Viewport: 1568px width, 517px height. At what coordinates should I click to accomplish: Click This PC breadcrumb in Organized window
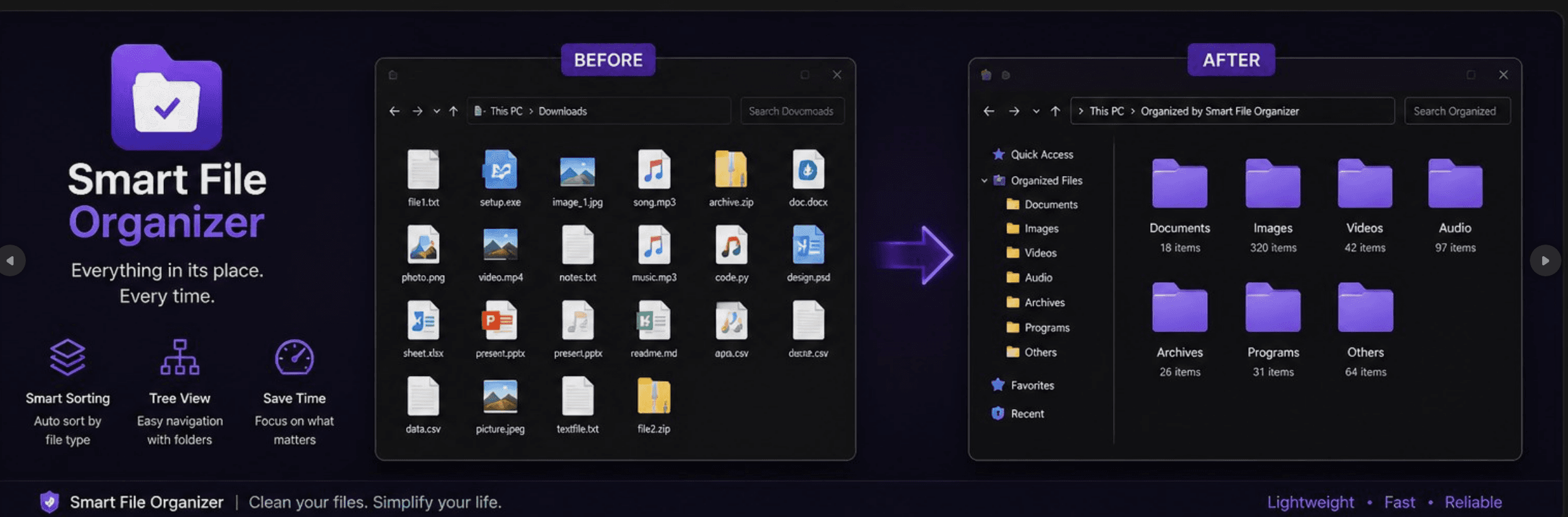1106,111
